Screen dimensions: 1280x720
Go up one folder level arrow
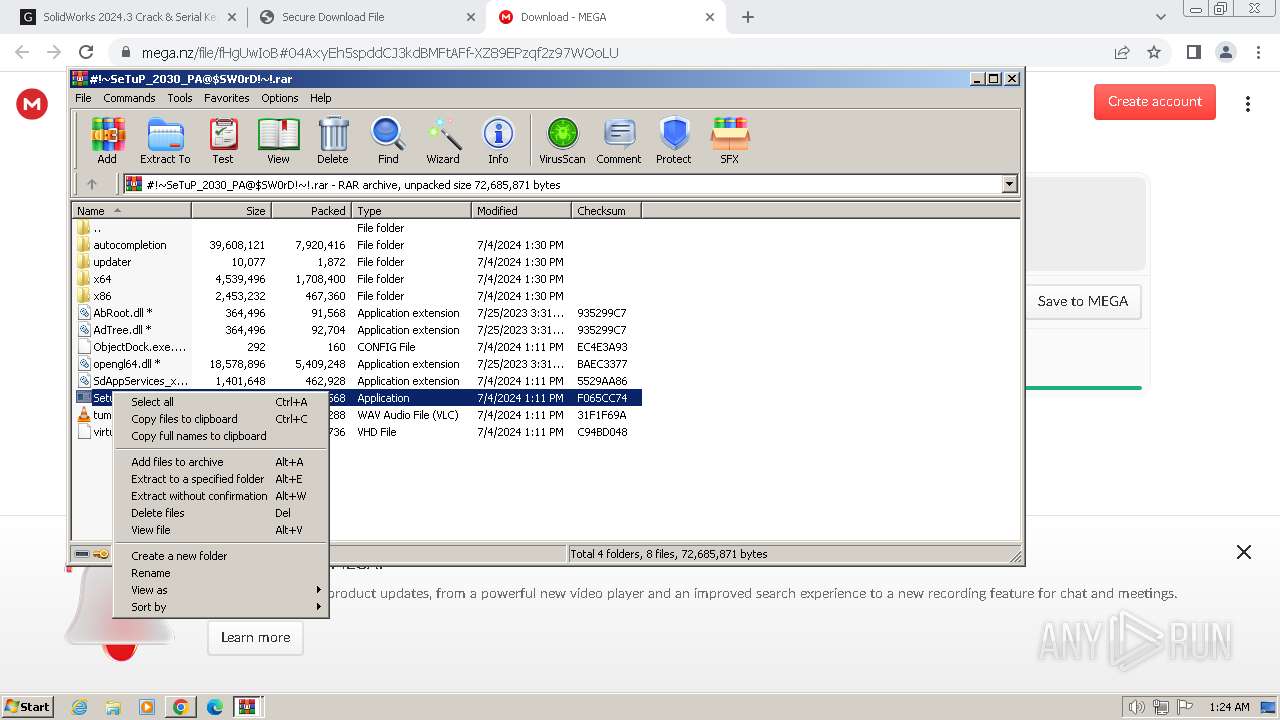[92, 184]
